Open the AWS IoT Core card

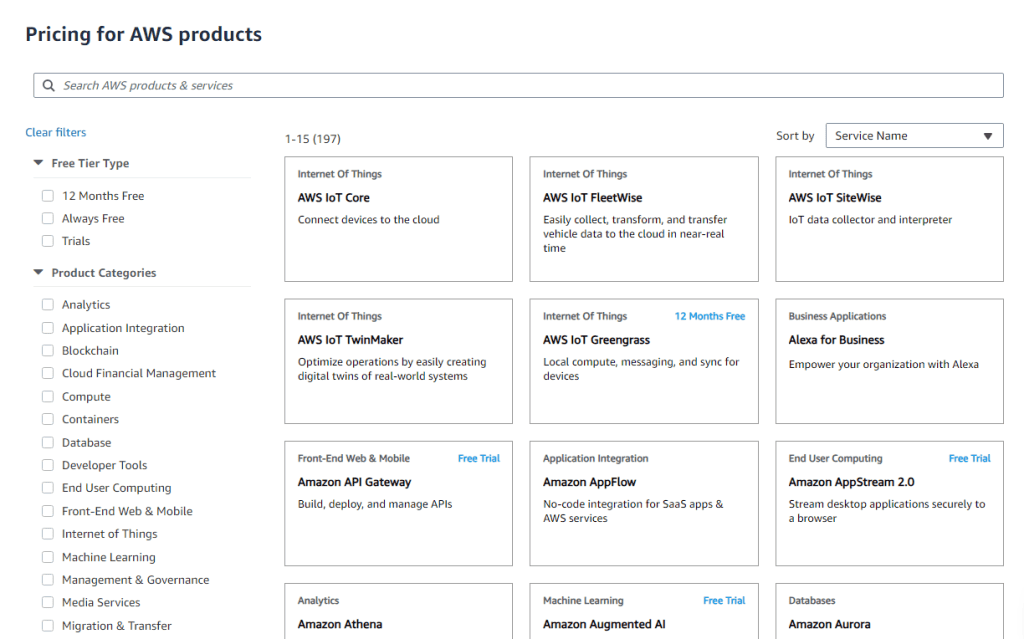(398, 219)
